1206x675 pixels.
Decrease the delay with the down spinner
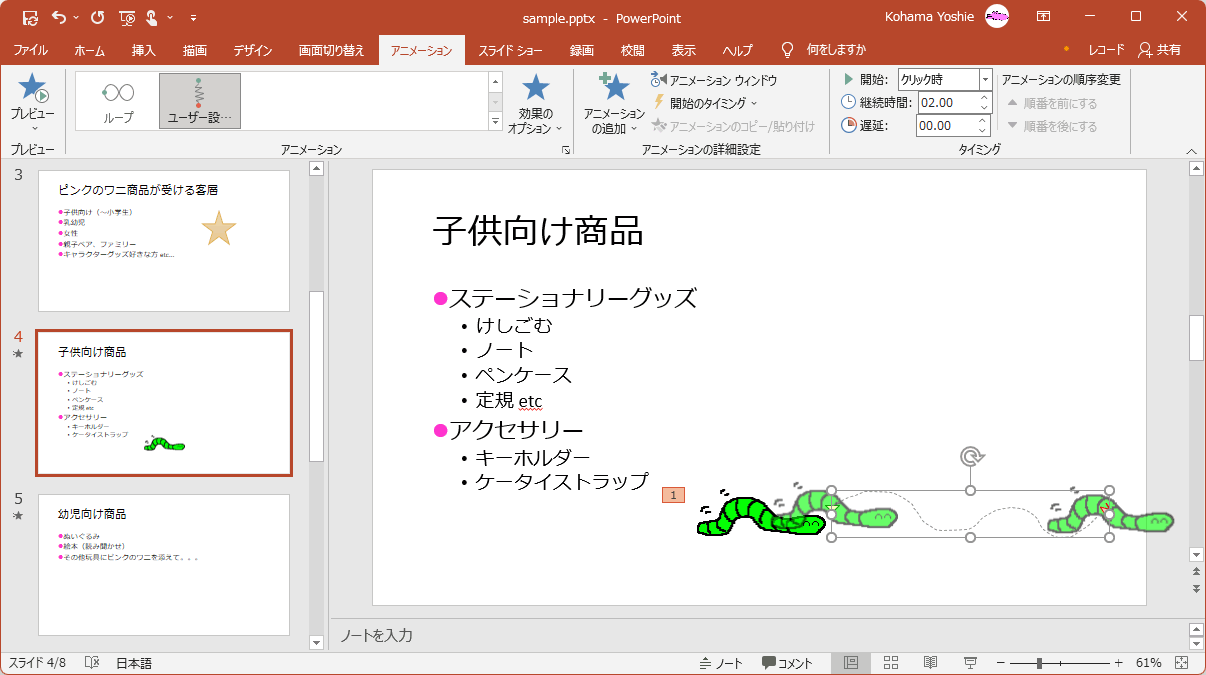(984, 131)
